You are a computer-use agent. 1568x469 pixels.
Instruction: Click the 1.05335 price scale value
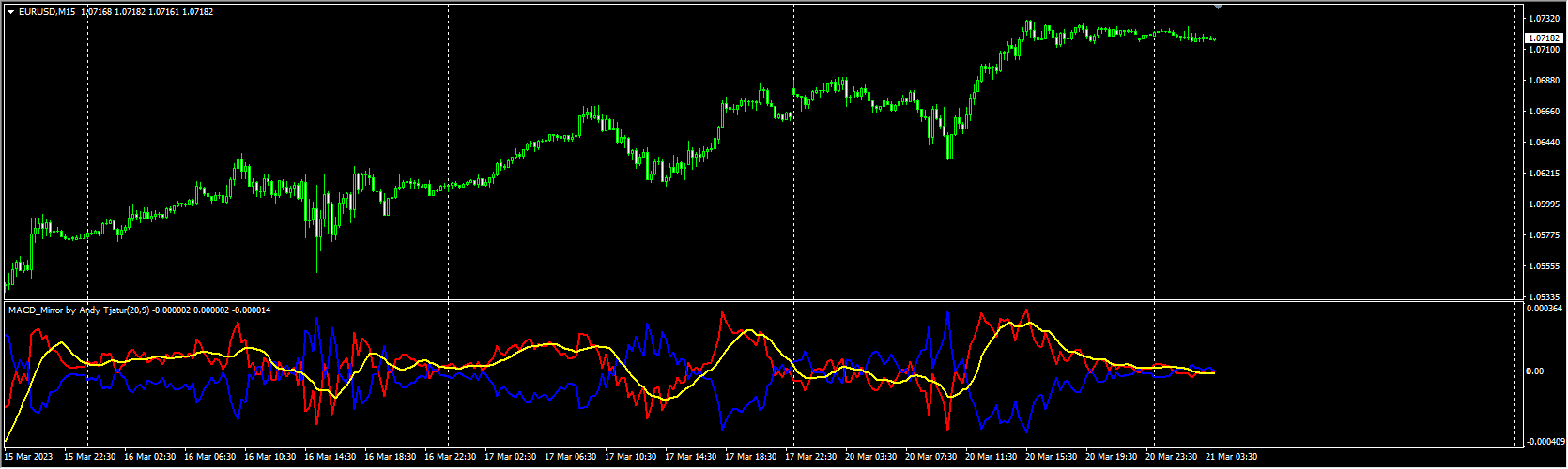(1543, 296)
